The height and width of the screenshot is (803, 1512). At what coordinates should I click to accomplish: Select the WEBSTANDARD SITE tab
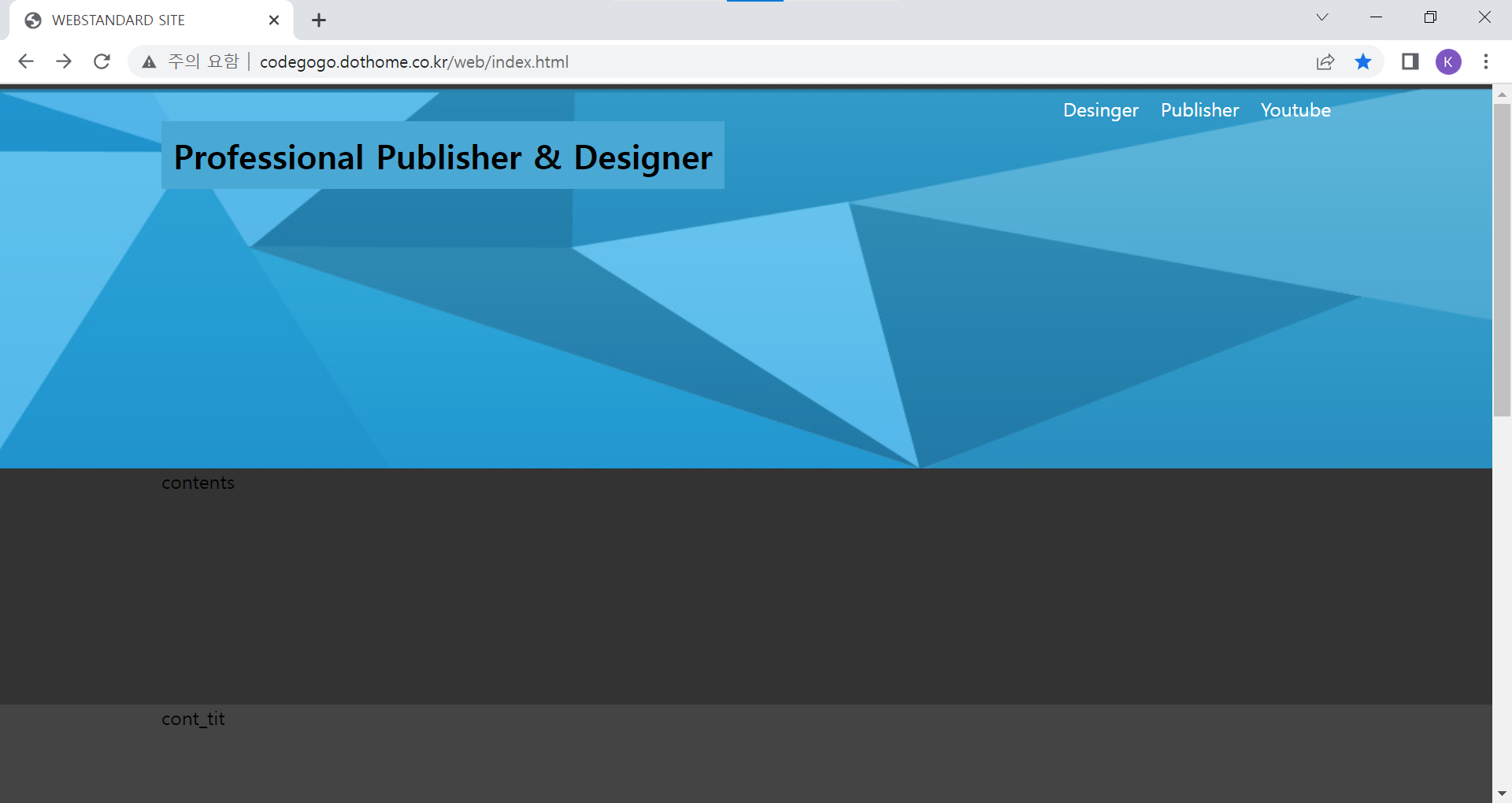[151, 20]
